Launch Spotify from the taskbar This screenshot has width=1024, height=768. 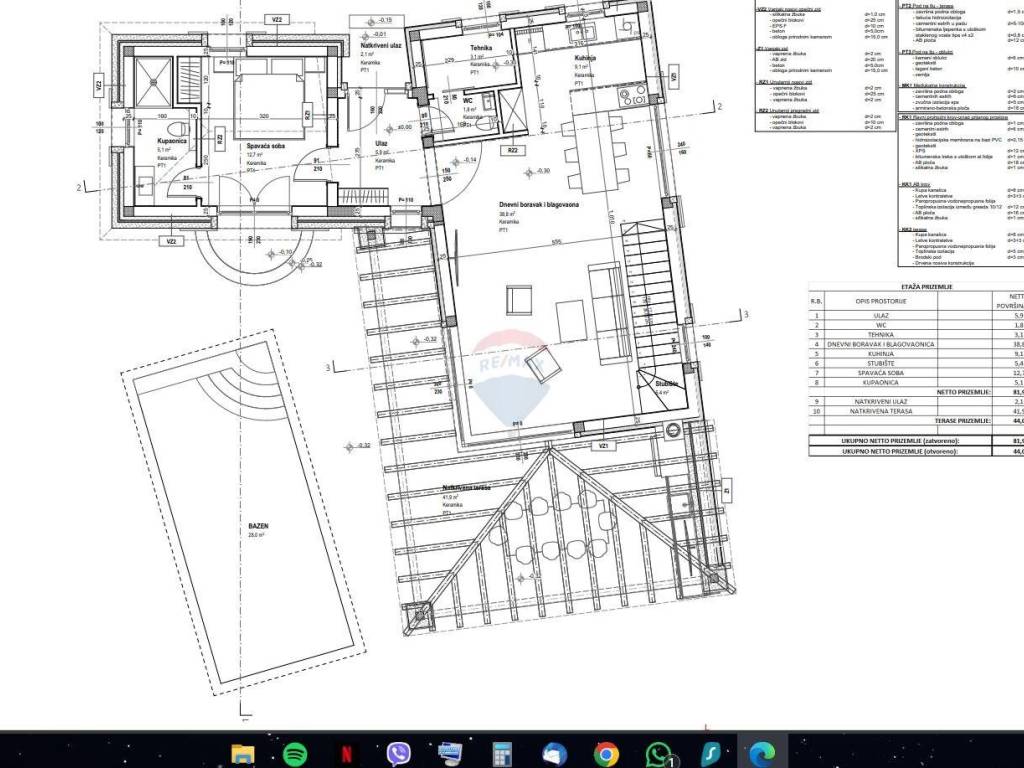294,753
